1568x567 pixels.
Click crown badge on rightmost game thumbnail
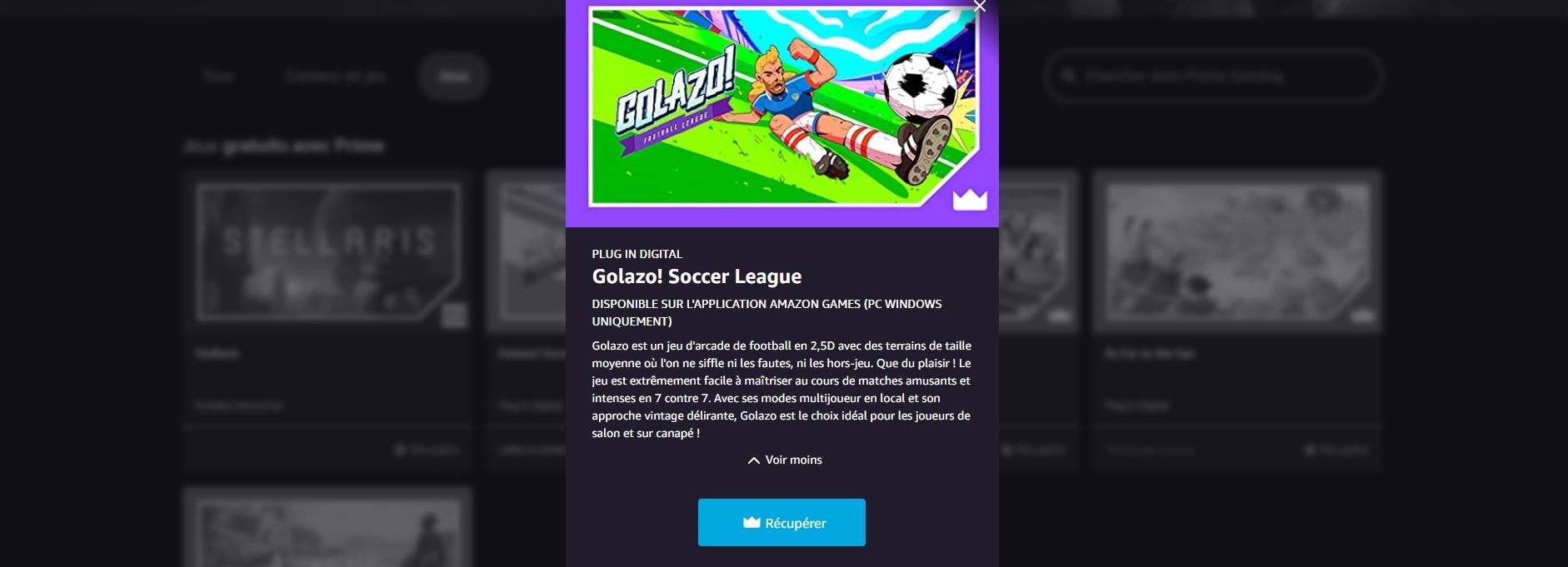pos(1362,316)
